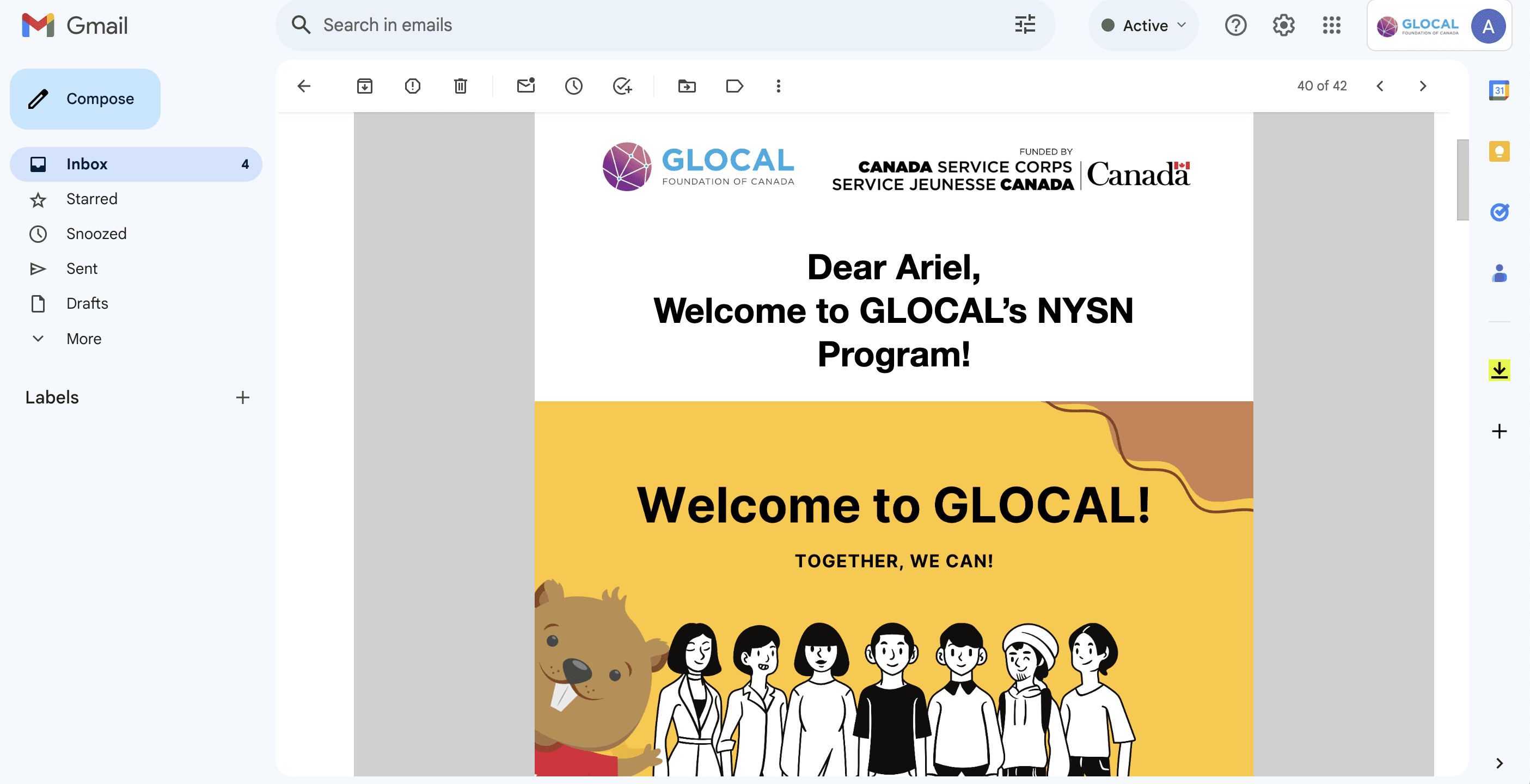Mark the email as unread
The image size is (1530, 784).
tap(525, 86)
